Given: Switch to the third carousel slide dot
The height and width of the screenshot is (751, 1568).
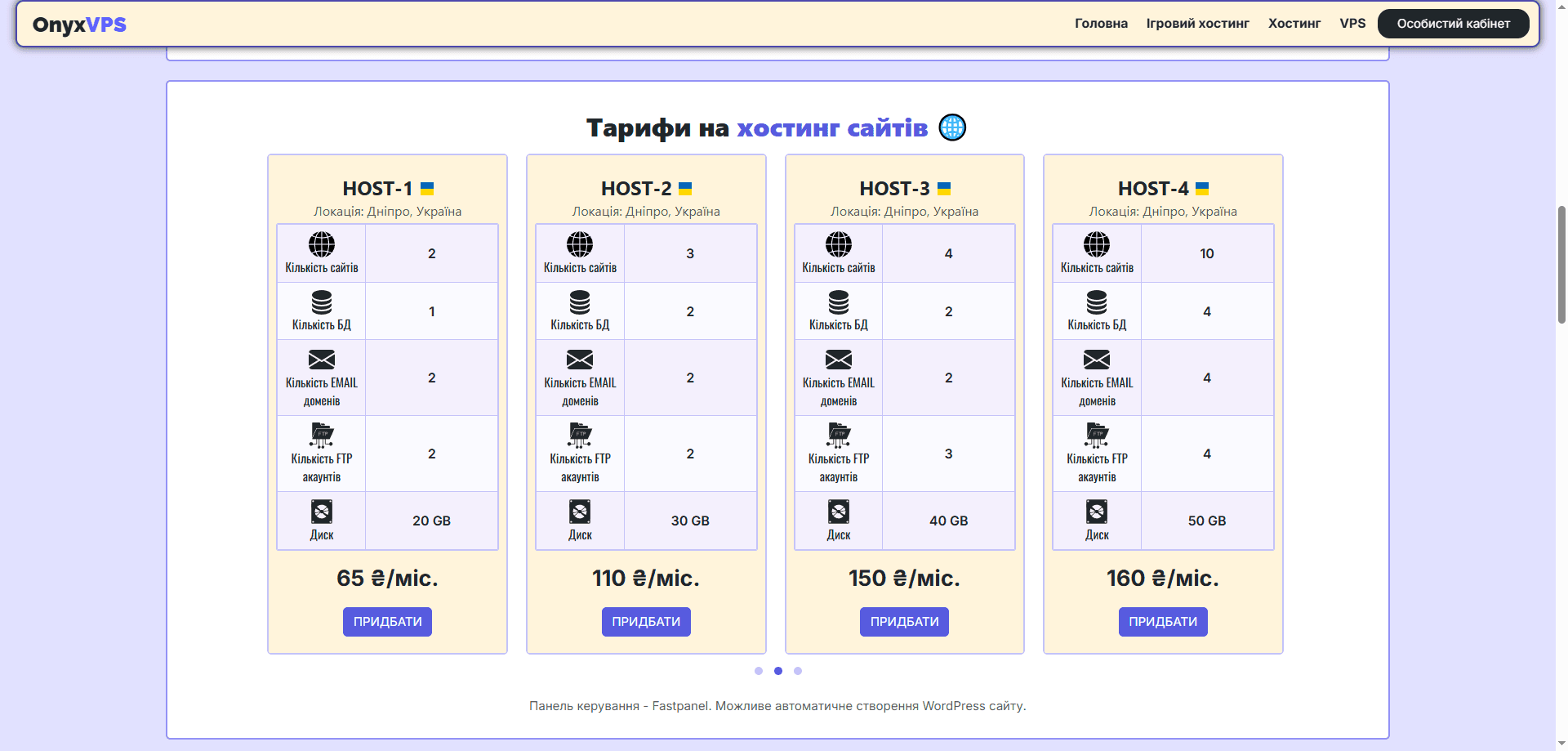Looking at the screenshot, I should point(798,671).
